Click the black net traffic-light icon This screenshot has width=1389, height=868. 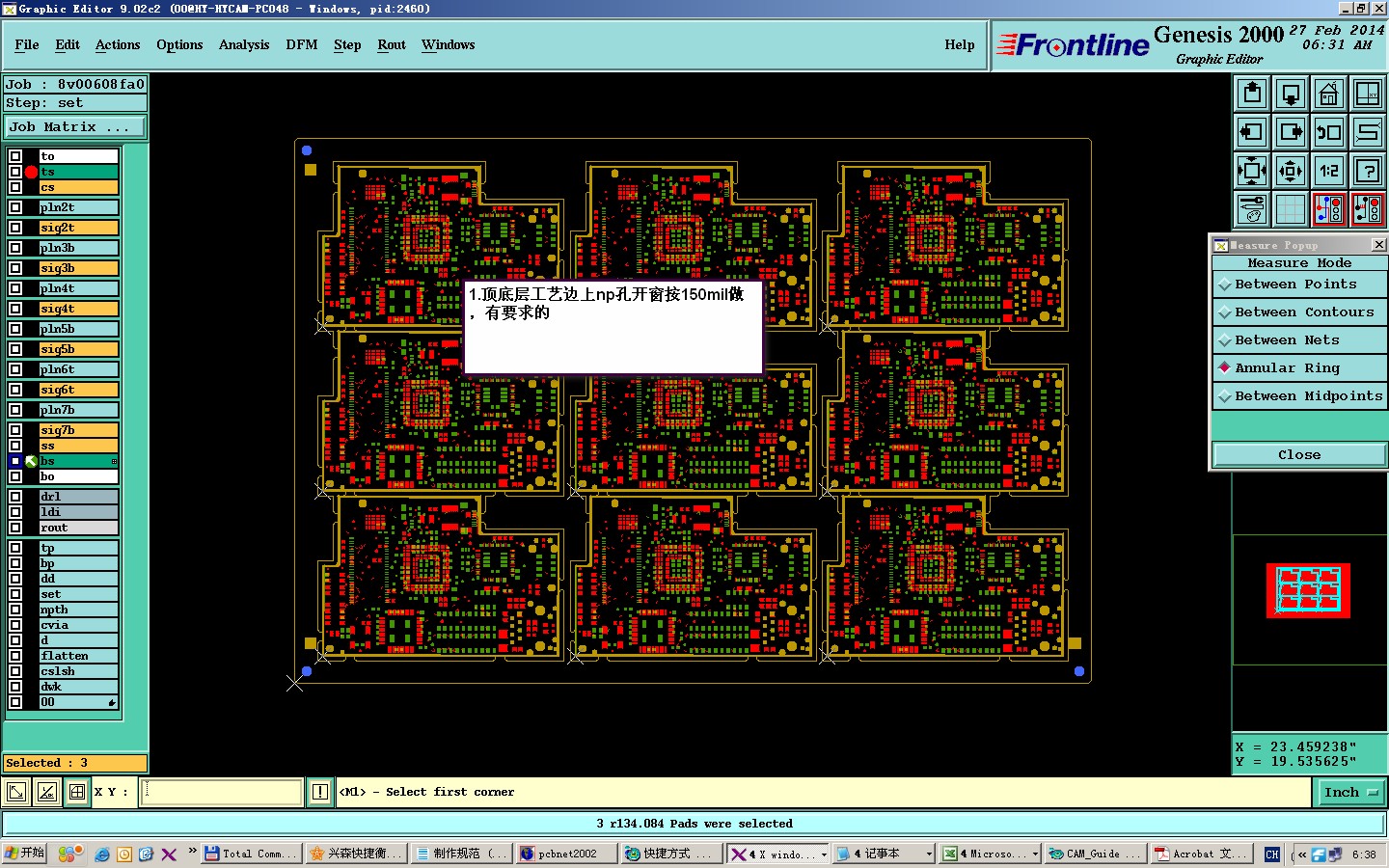point(1368,209)
